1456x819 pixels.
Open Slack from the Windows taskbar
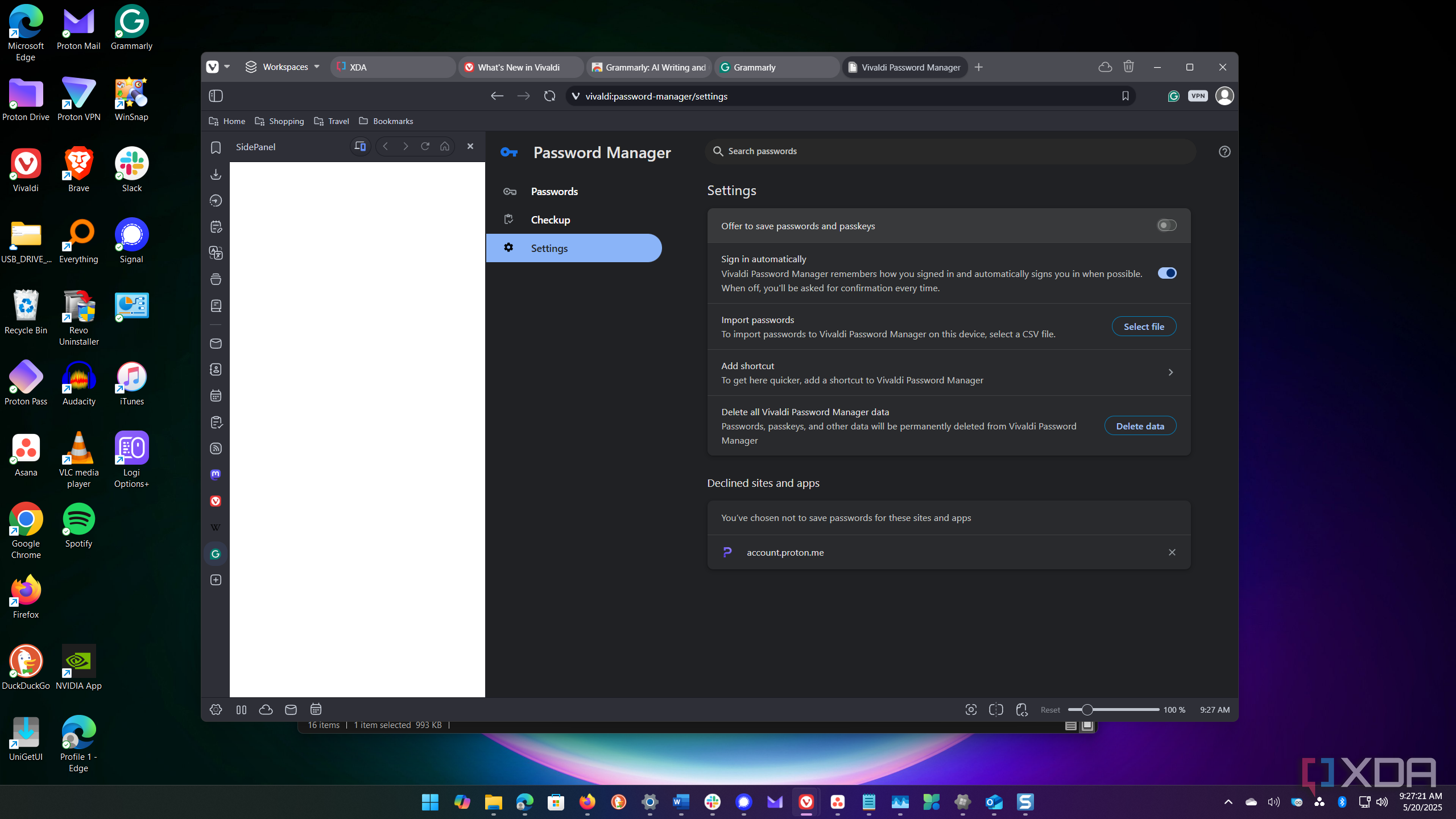712,802
